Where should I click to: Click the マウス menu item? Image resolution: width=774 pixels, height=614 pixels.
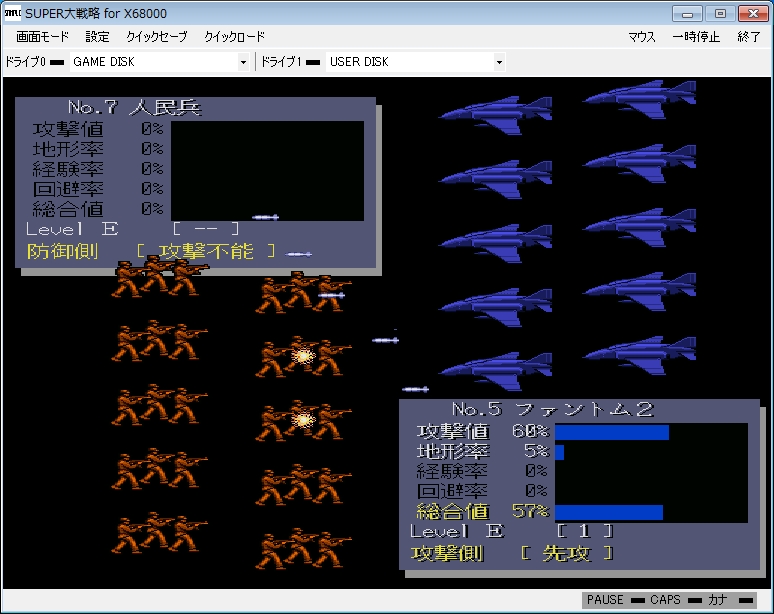pyautogui.click(x=642, y=37)
